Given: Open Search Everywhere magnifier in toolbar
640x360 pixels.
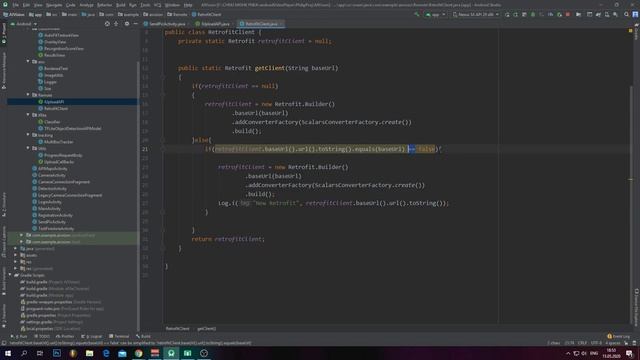Looking at the screenshot, I should (627, 14).
